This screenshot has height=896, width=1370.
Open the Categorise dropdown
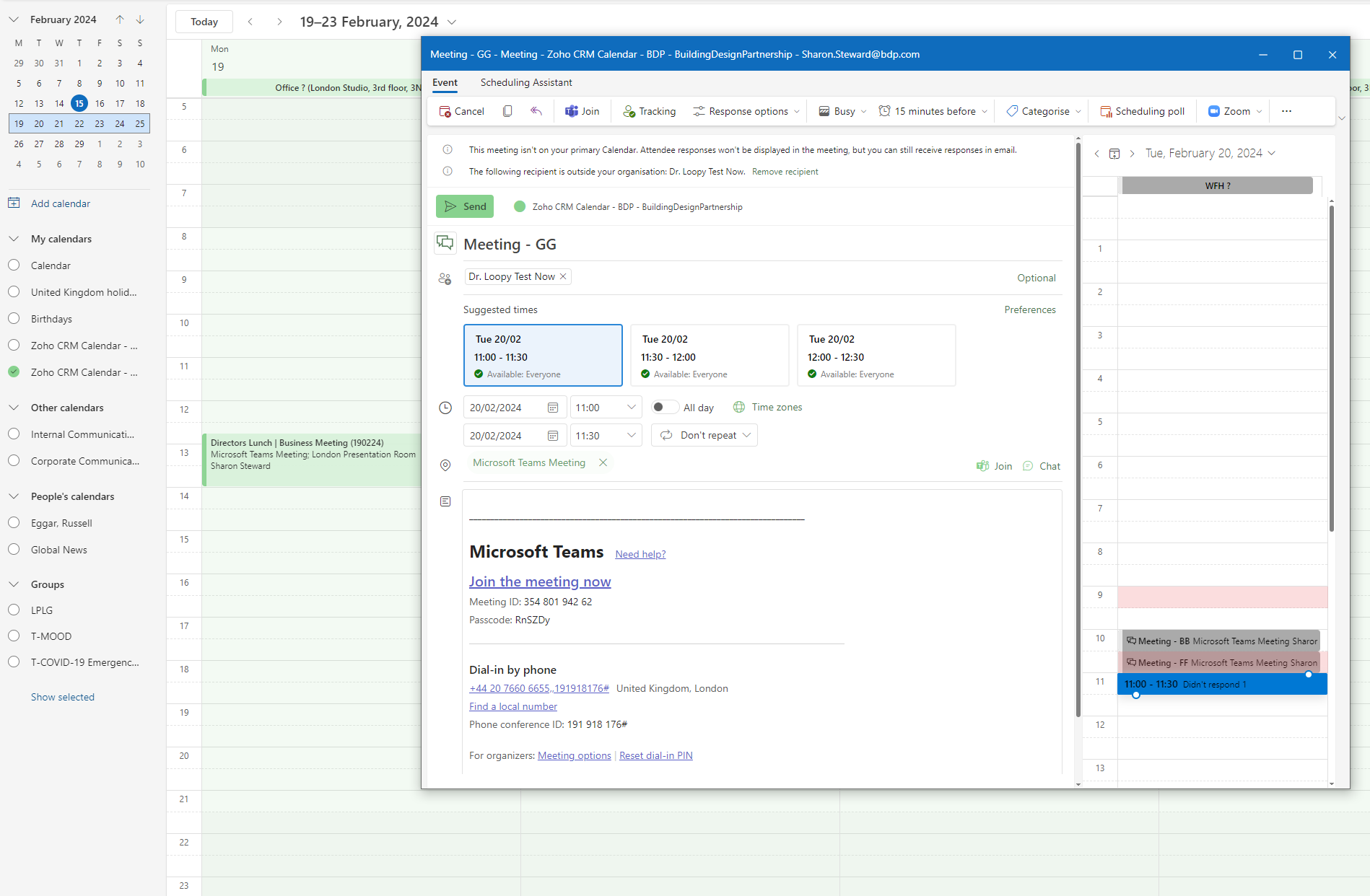pyautogui.click(x=1044, y=111)
